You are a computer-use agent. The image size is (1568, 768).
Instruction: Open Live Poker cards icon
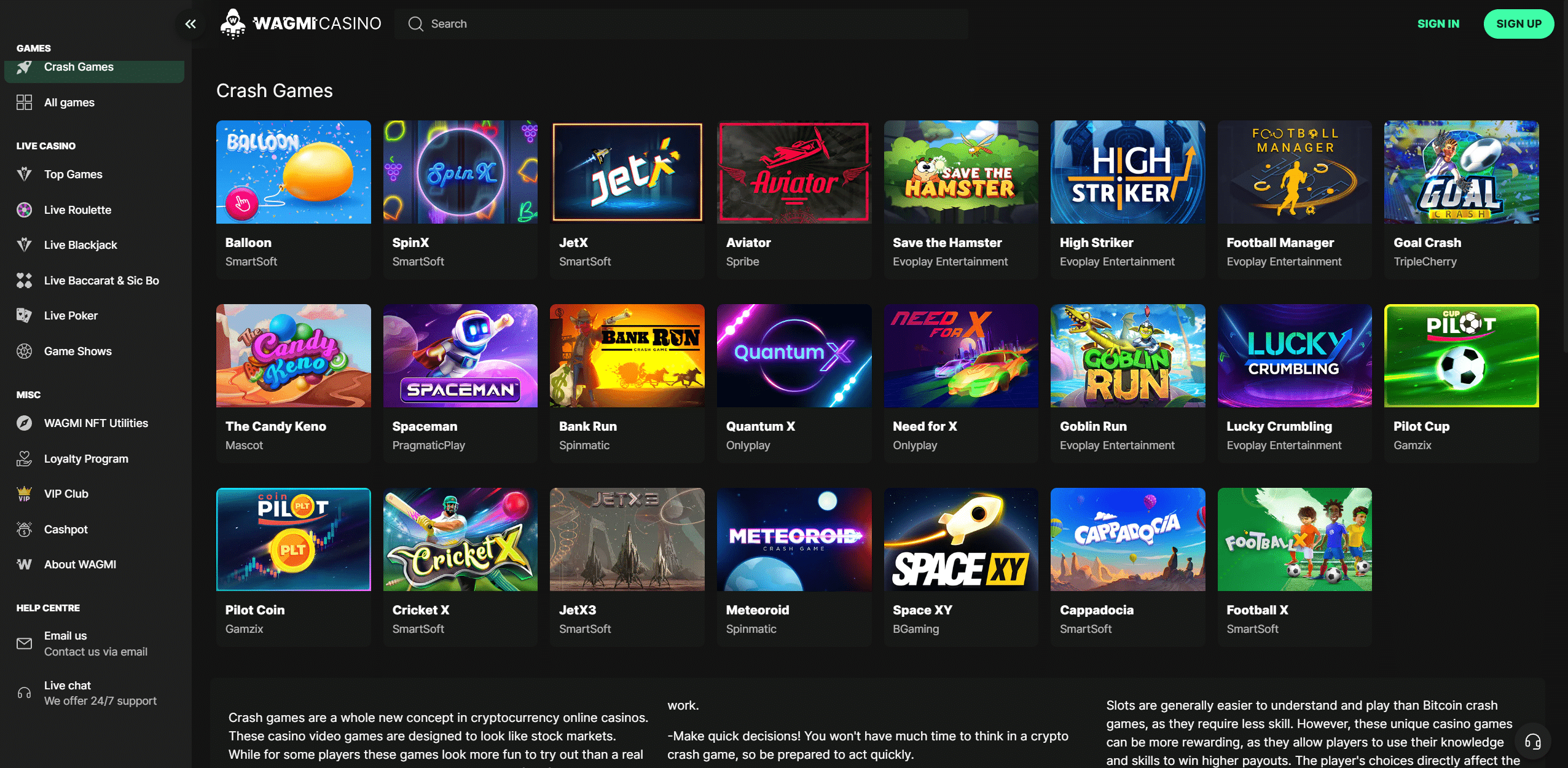(x=24, y=316)
